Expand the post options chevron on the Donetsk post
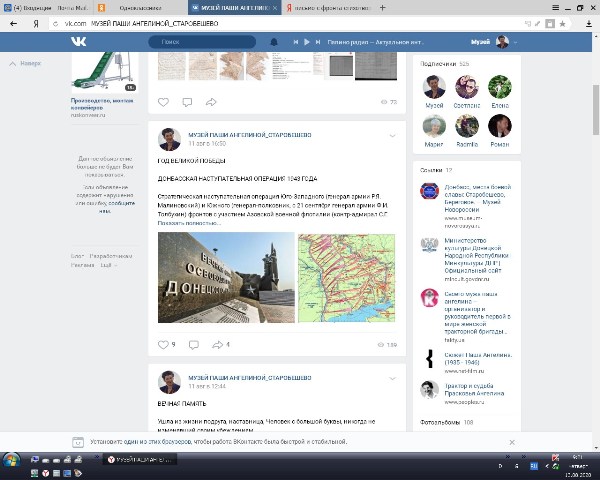 392,135
